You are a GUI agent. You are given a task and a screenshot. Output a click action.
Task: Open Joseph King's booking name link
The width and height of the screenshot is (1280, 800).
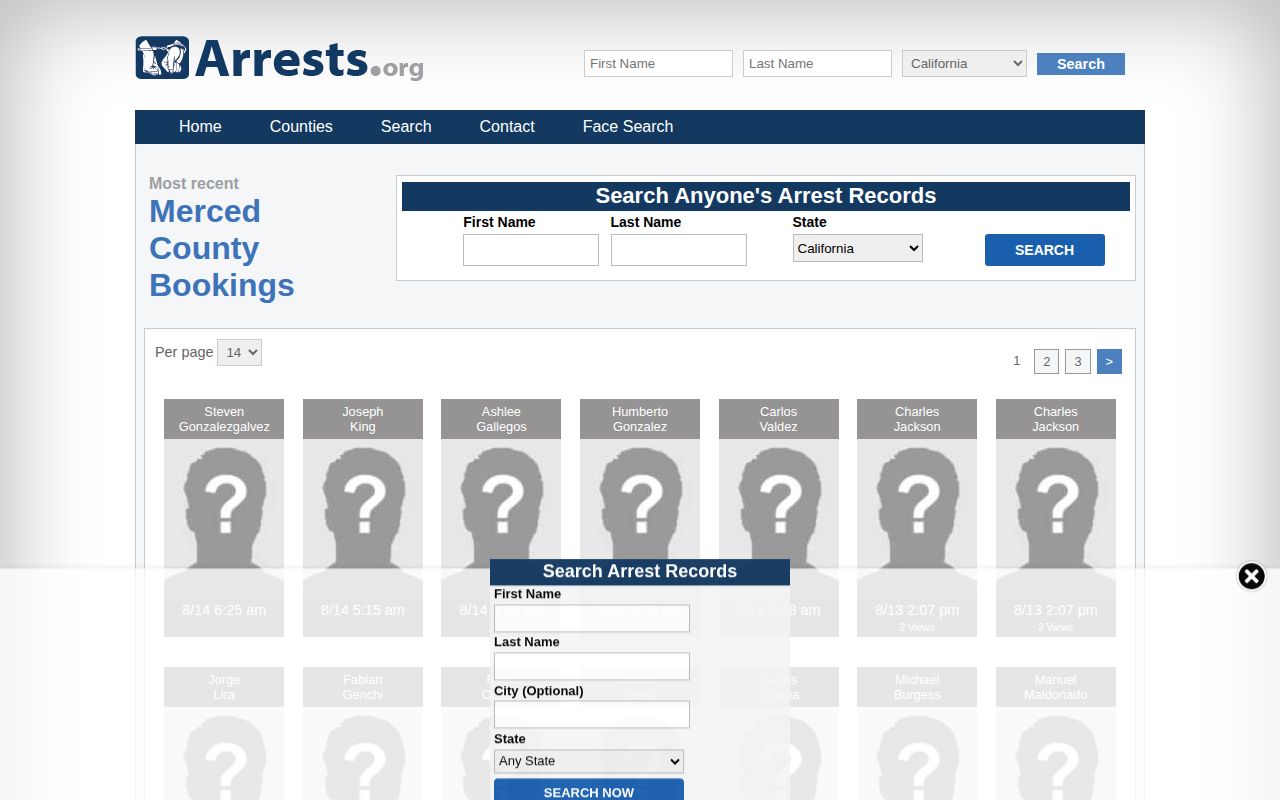pyautogui.click(x=363, y=419)
